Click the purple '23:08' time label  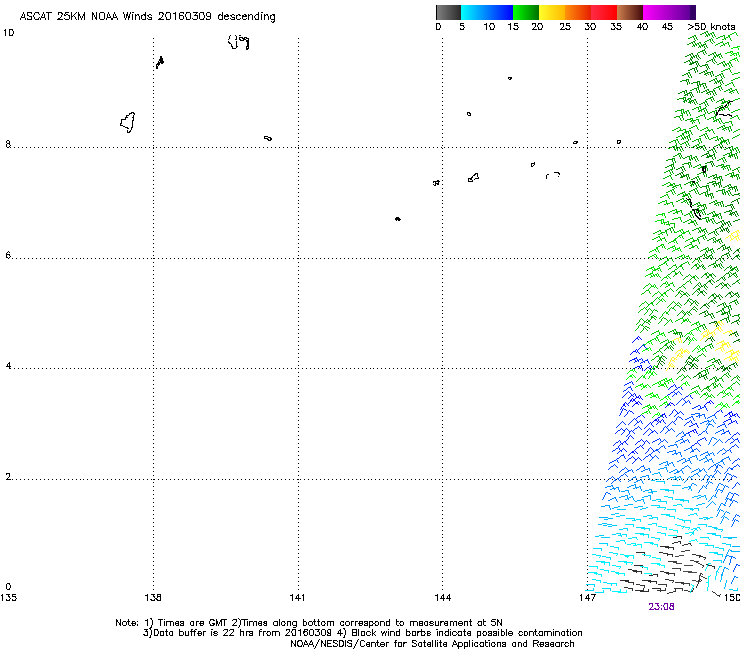[x=661, y=607]
